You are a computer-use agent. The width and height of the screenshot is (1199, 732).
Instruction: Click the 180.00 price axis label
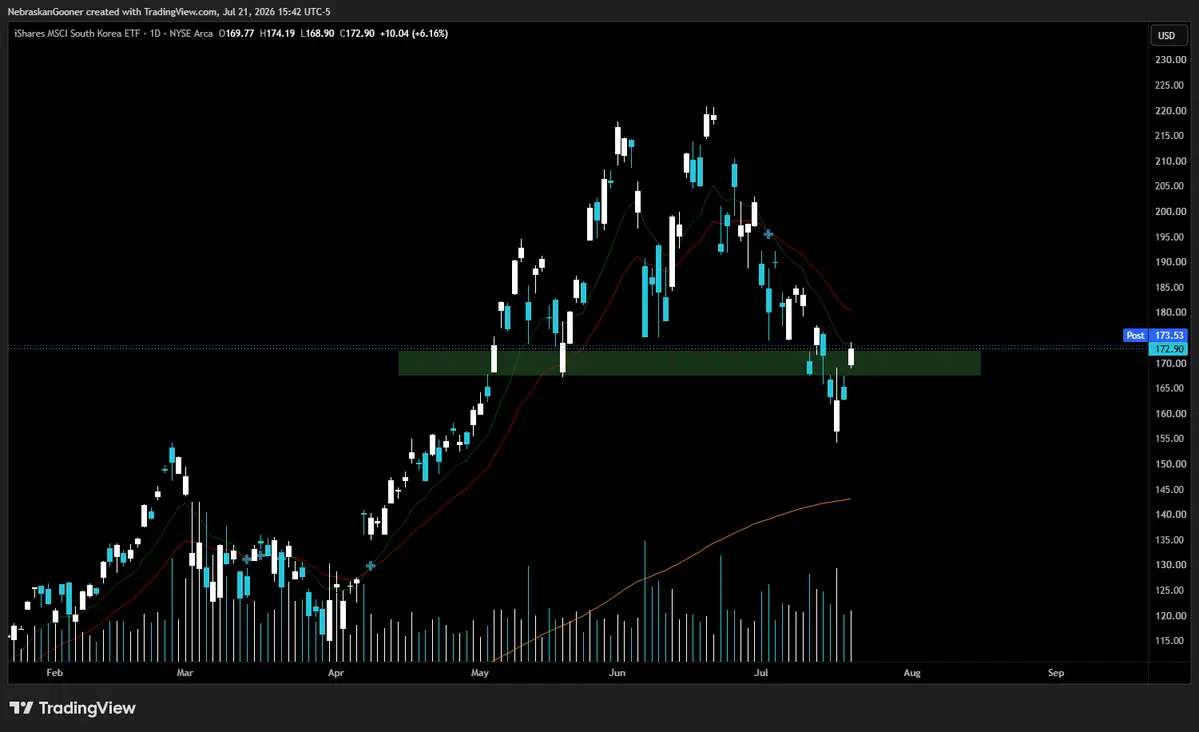coord(1170,312)
